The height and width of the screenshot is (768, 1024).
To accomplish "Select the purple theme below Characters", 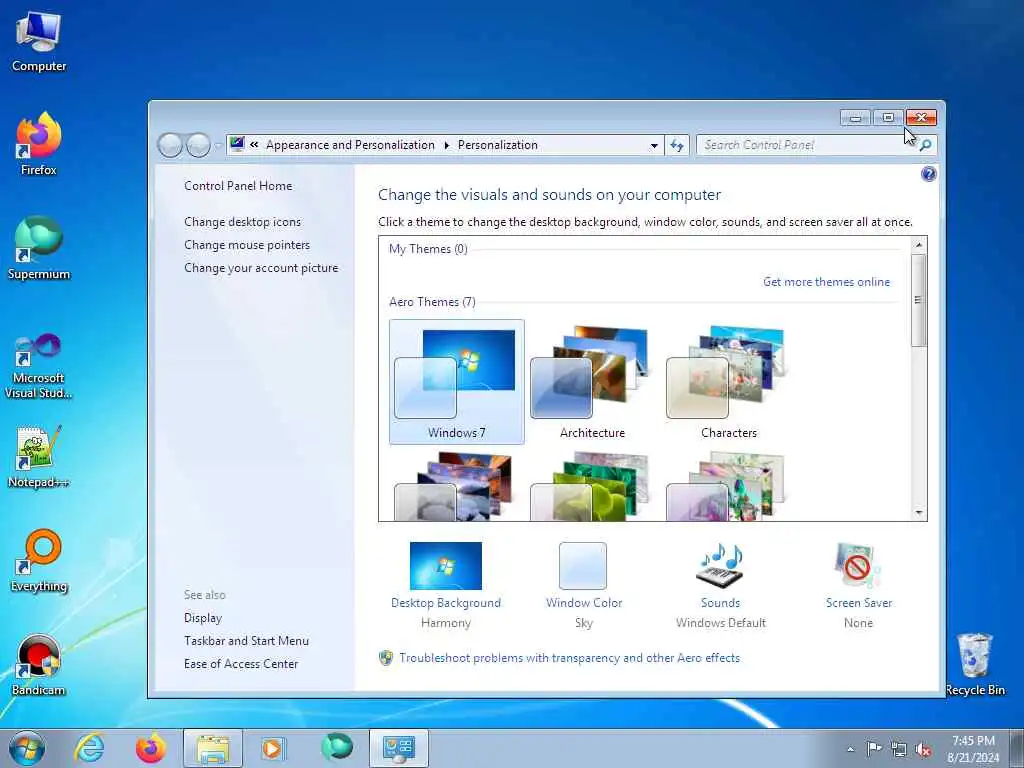I will point(728,486).
